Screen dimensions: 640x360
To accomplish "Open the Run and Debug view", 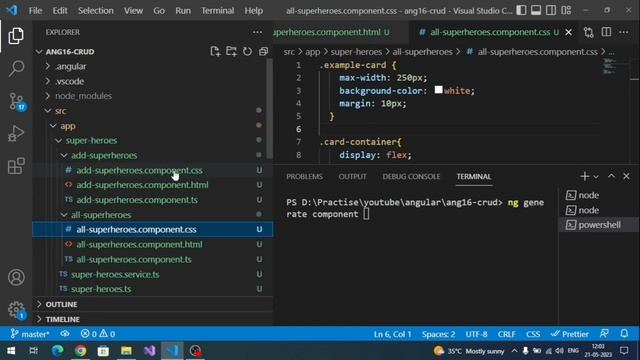I will pyautogui.click(x=16, y=133).
